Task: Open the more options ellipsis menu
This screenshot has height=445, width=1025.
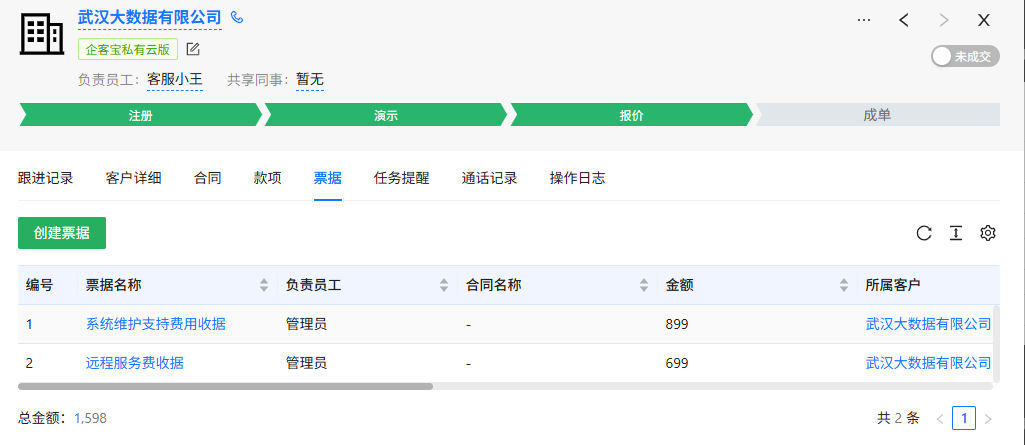Action: tap(864, 20)
